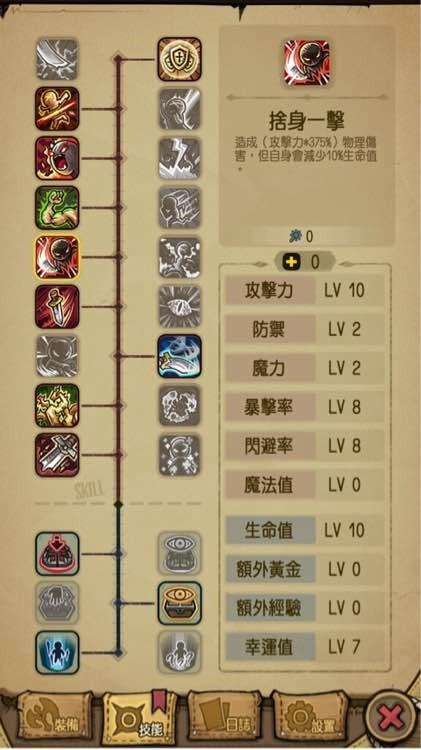421x750 pixels.
Task: Select the red screaming face skill icon
Action: point(57,158)
